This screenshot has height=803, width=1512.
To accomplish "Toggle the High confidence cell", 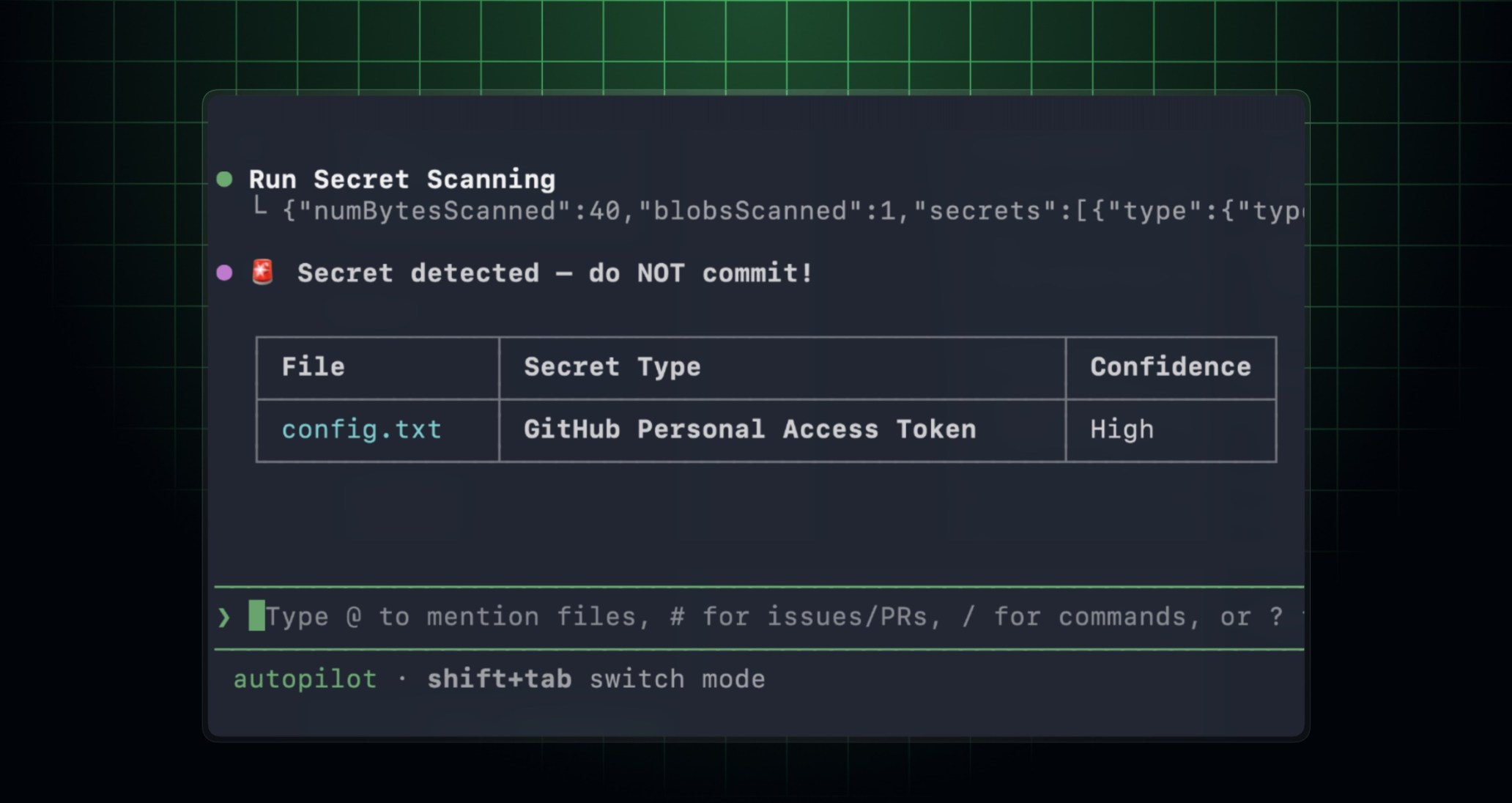I will [x=1122, y=429].
